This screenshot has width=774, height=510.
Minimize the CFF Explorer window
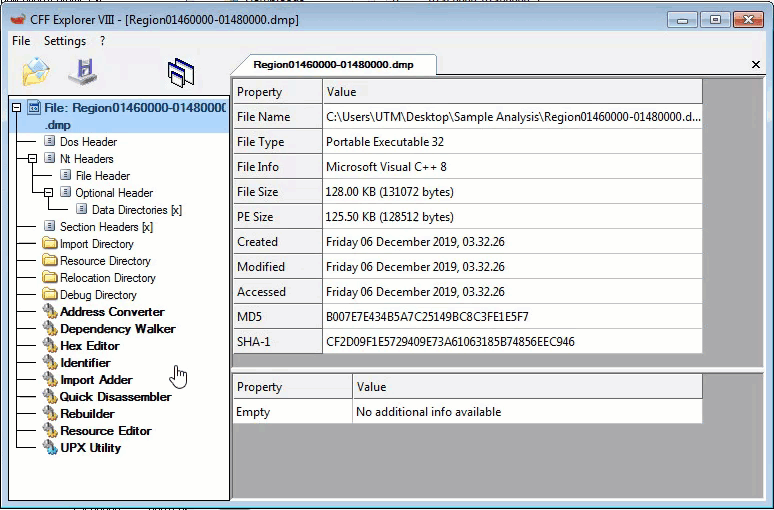[x=682, y=20]
